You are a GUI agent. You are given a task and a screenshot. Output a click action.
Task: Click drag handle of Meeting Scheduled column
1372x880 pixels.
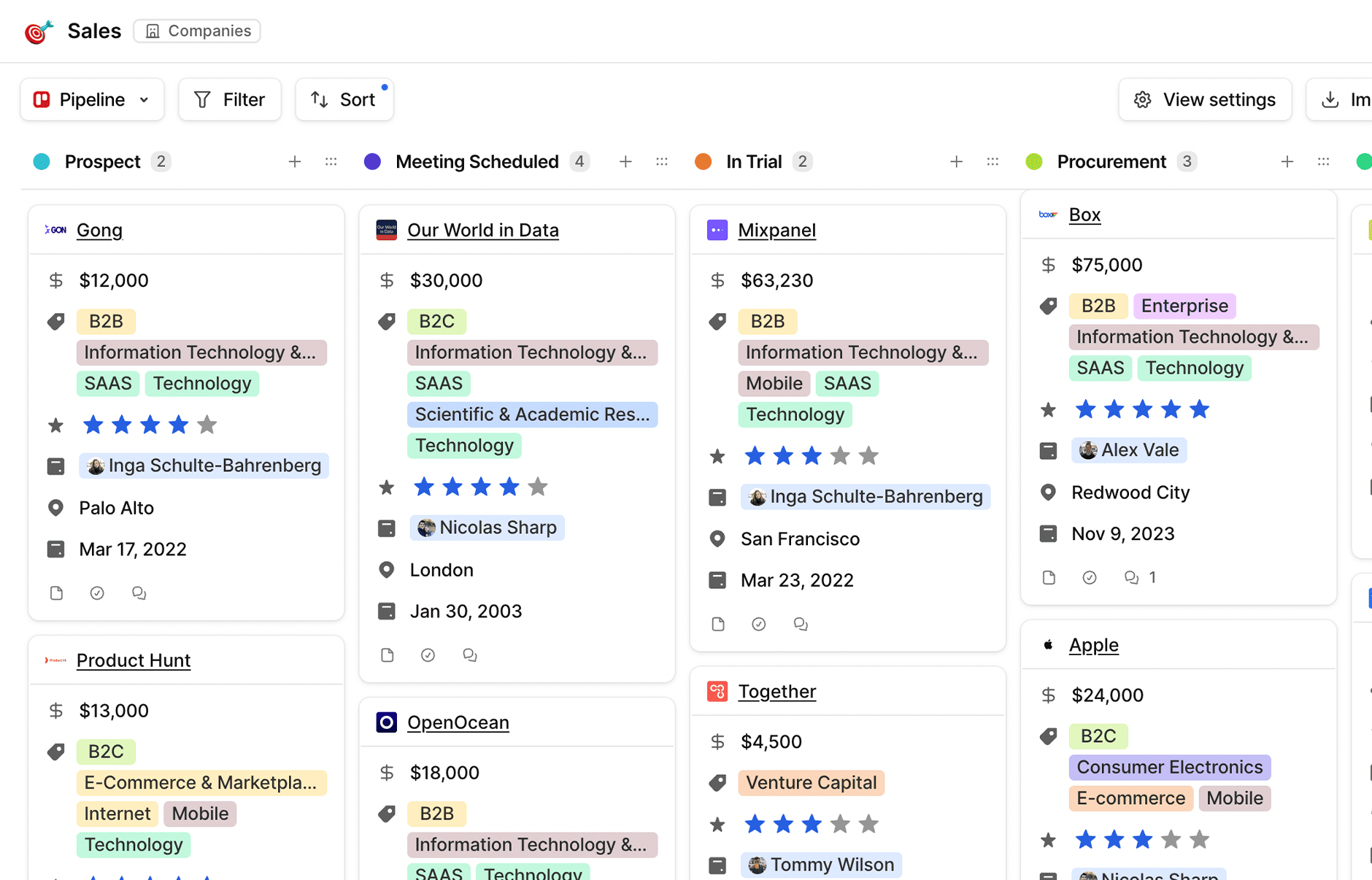point(662,161)
